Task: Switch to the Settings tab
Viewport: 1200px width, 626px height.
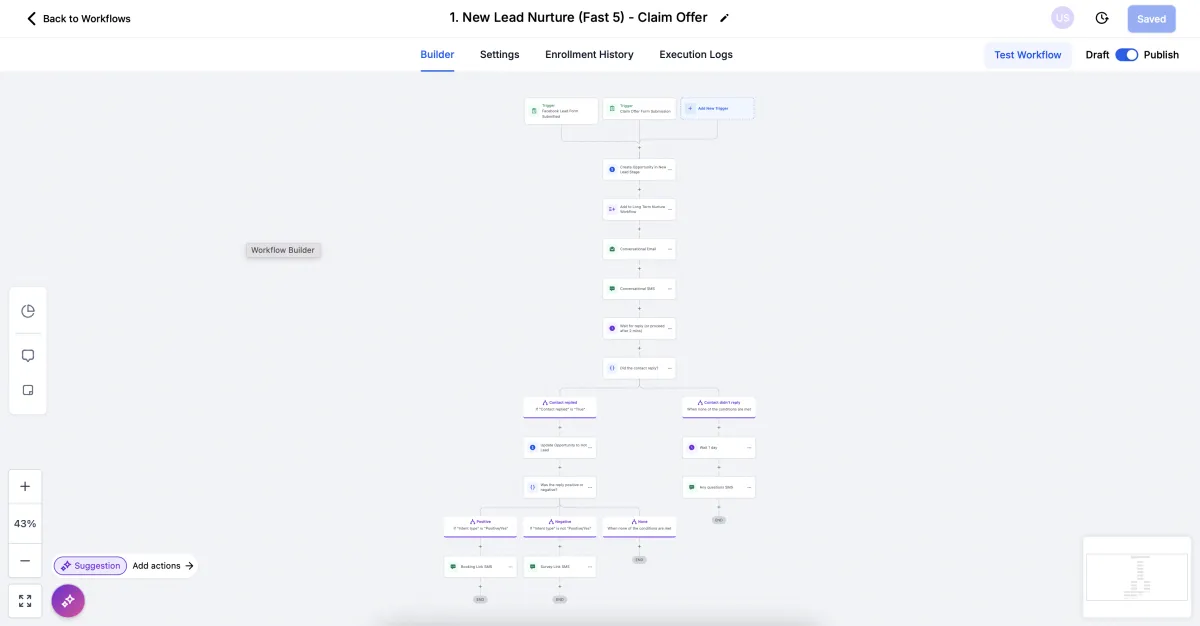Action: pos(499,55)
